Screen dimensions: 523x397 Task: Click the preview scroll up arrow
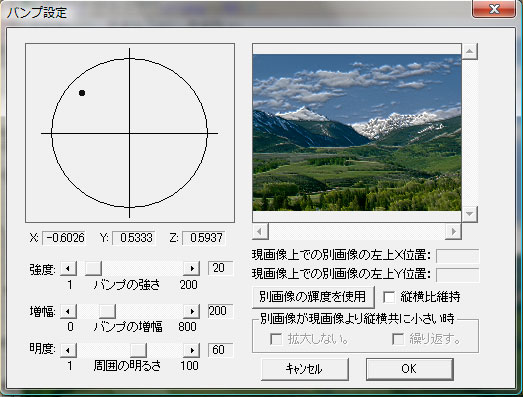click(470, 51)
